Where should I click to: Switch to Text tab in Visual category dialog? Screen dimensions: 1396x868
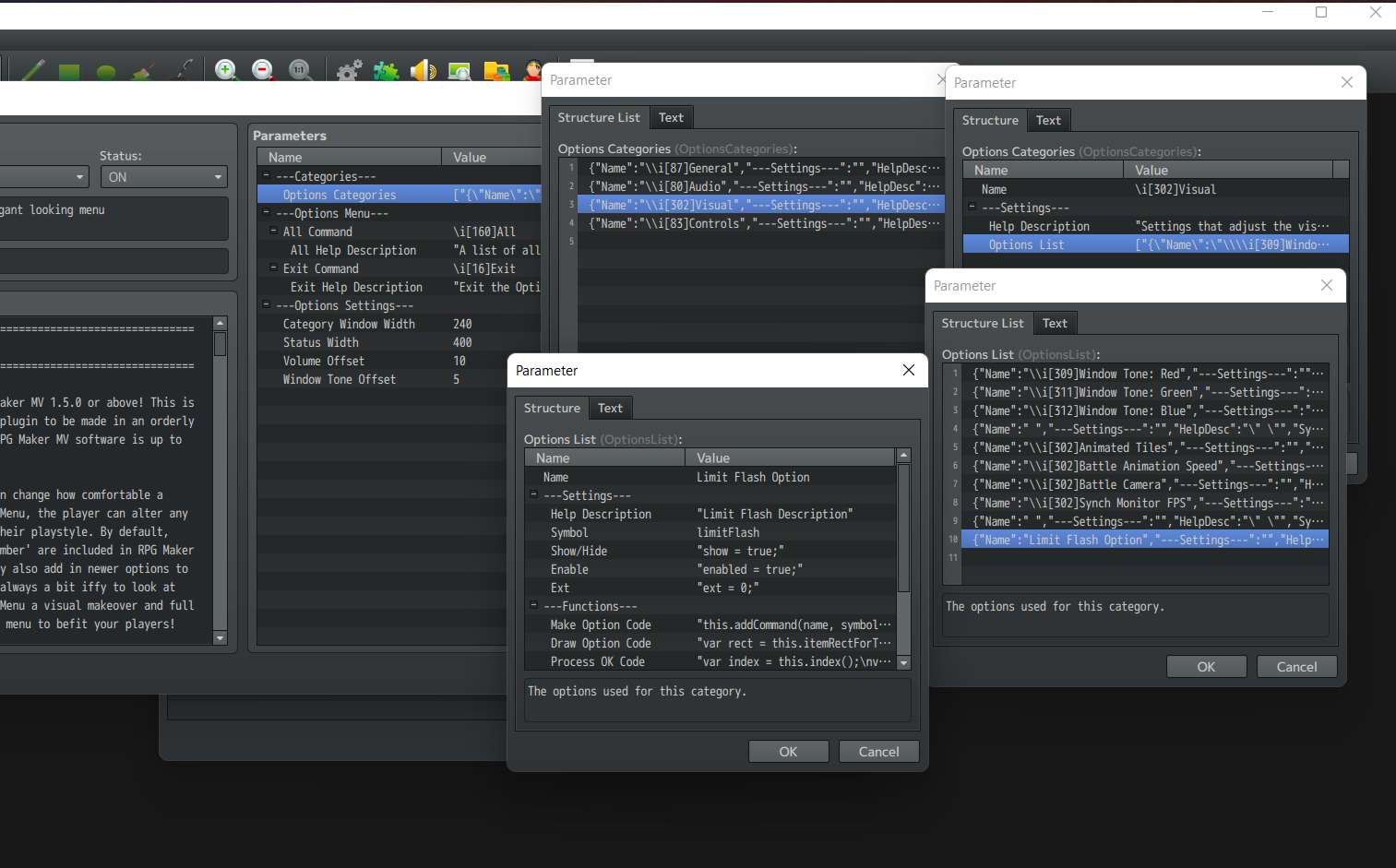pos(1048,120)
